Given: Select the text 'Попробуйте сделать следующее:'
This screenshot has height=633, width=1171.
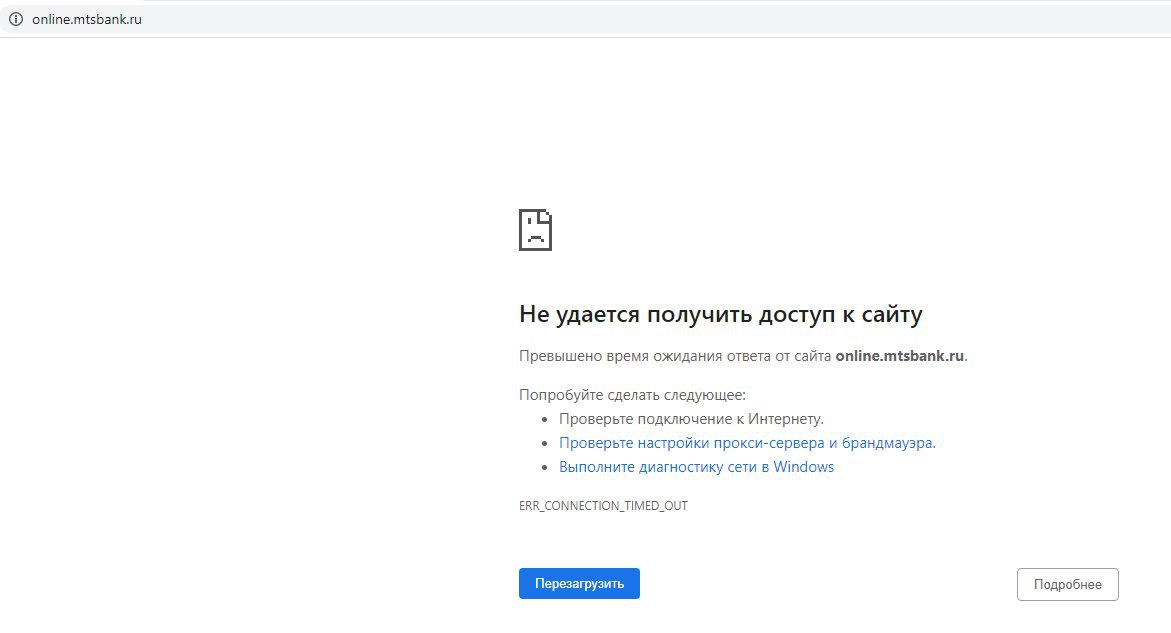Looking at the screenshot, I should (x=632, y=395).
